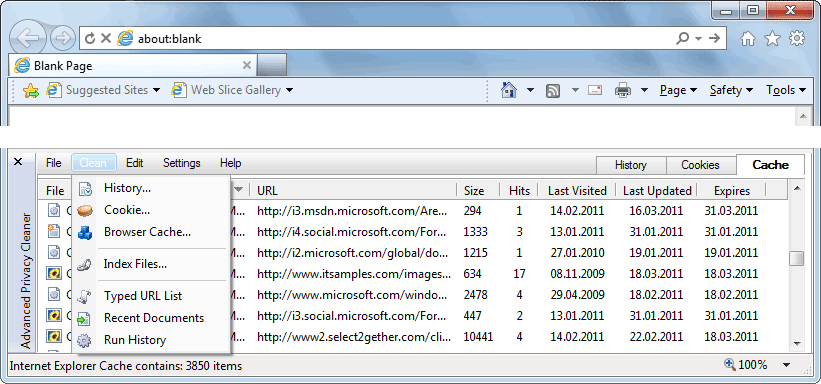The width and height of the screenshot is (821, 384).
Task: Sort by Expires column header
Action: coord(732,191)
